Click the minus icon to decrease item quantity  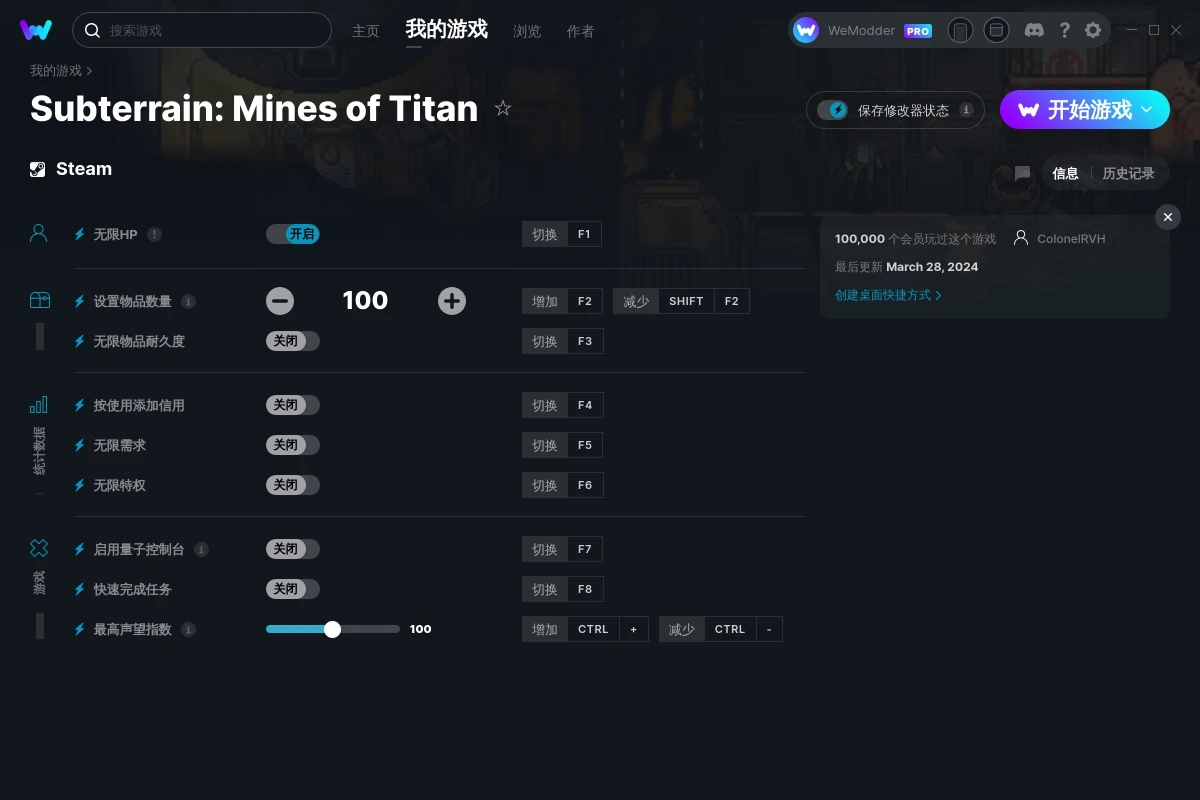coord(280,301)
